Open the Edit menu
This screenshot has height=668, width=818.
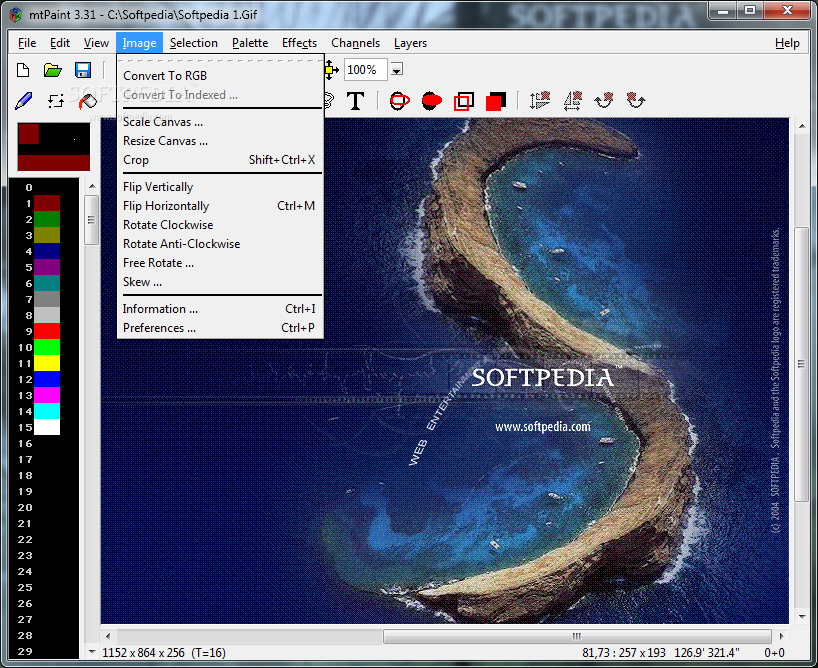click(60, 43)
